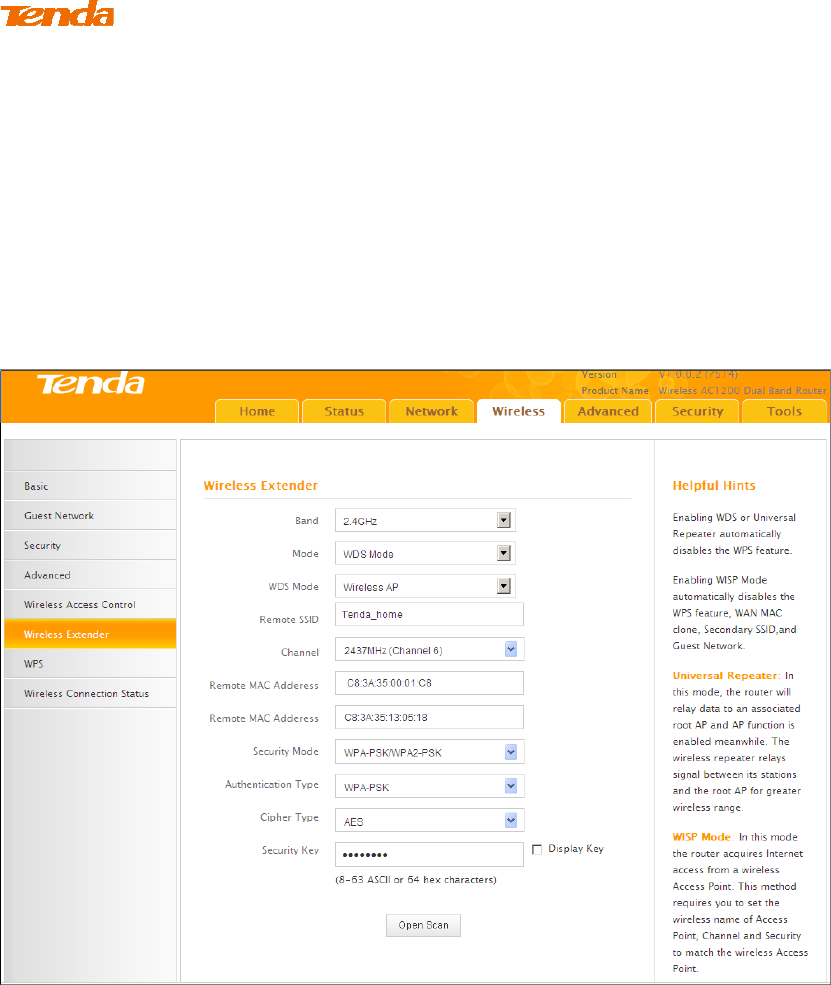The width and height of the screenshot is (831, 985).
Task: Open Wireless Access Control page
Action: click(x=90, y=604)
